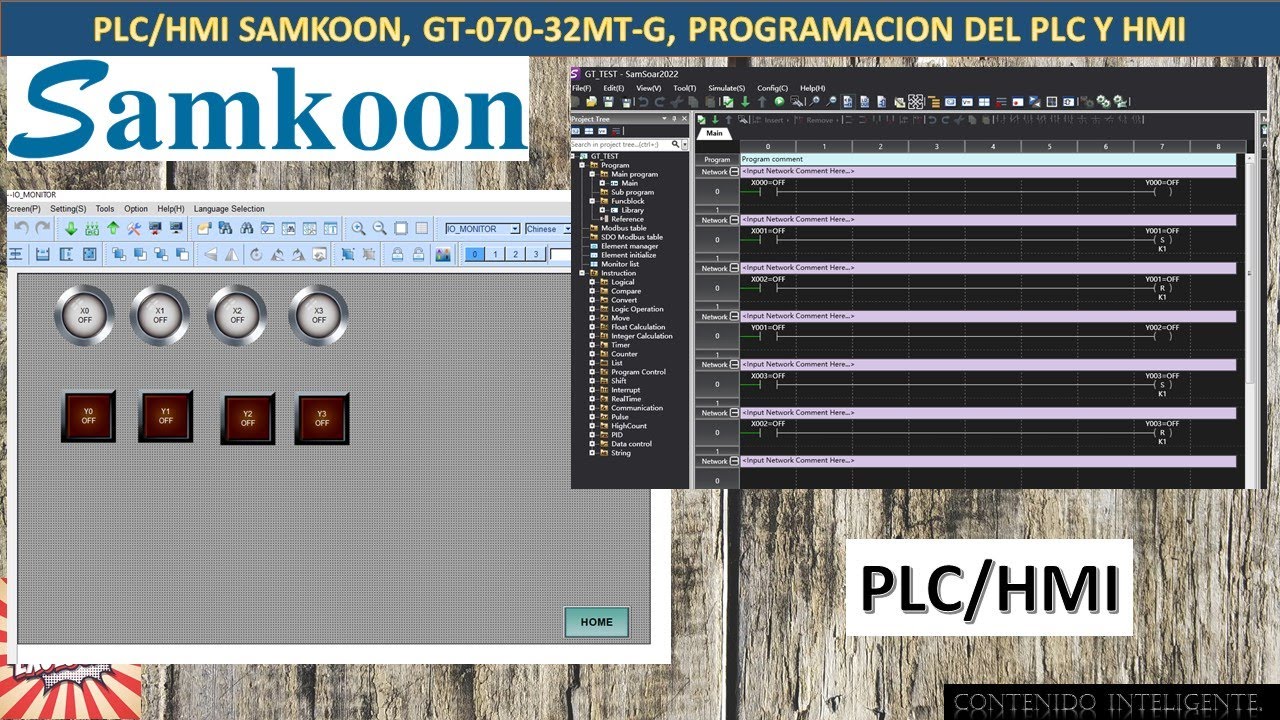Click the rotate icon in HMI toolbar
The width and height of the screenshot is (1280, 720).
point(256,255)
